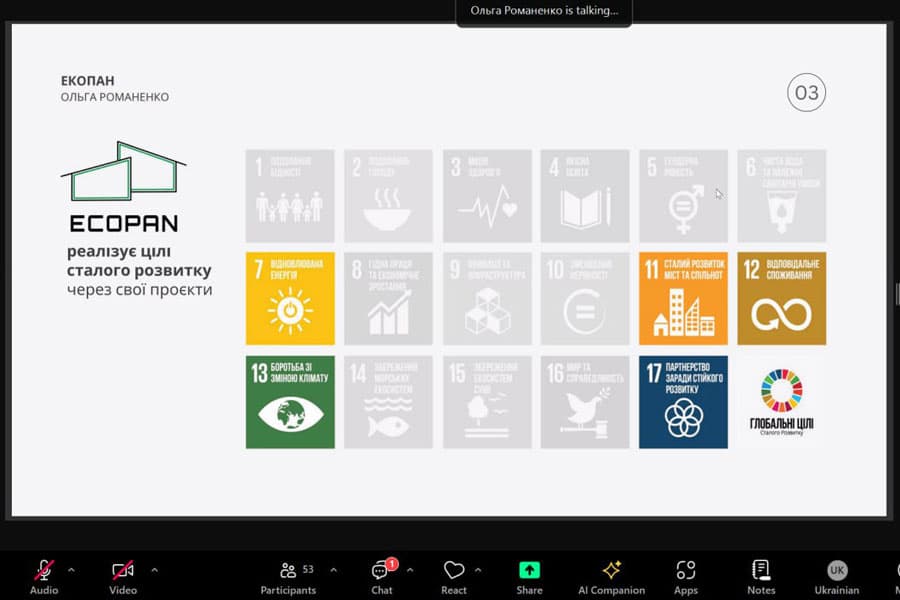Click goal 17 partnership tile

tap(683, 402)
